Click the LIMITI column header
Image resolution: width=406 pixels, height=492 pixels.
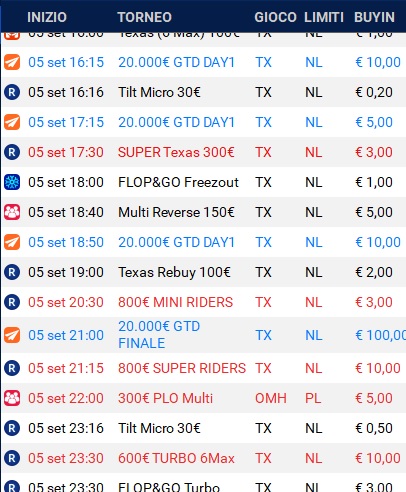(x=324, y=17)
